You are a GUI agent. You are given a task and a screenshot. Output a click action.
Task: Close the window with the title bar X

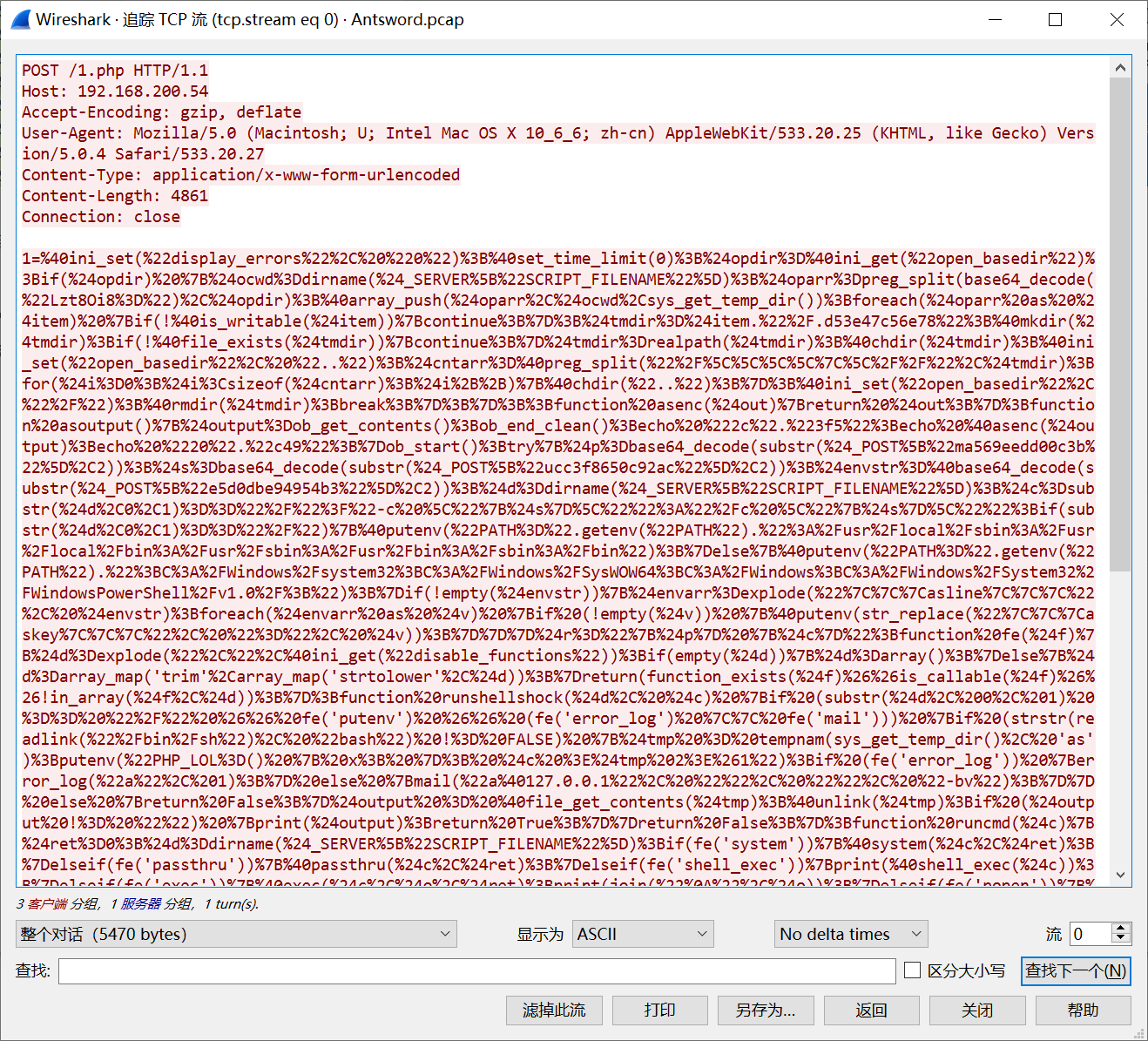pyautogui.click(x=1117, y=19)
